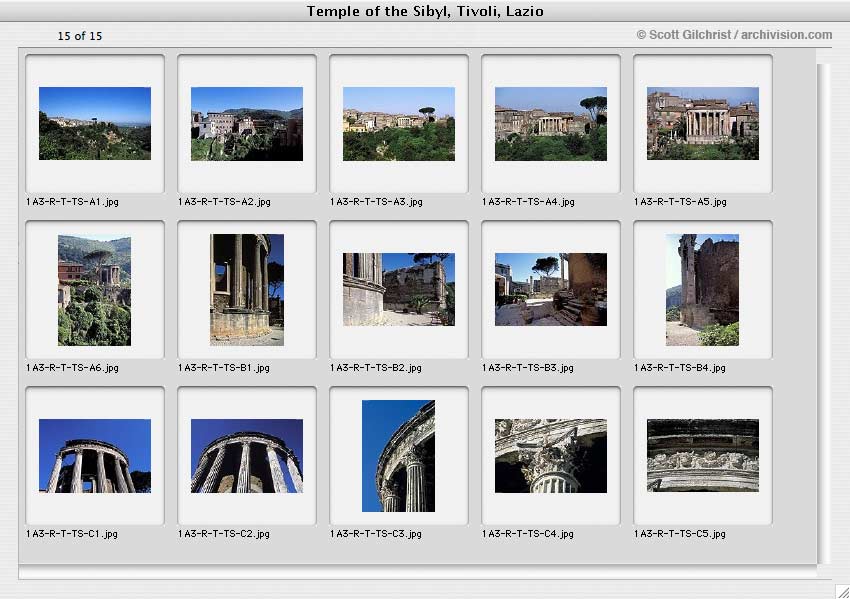Click the filename 1A3-R-T-TS-A3.jpg
This screenshot has width=850, height=599.
tap(376, 202)
